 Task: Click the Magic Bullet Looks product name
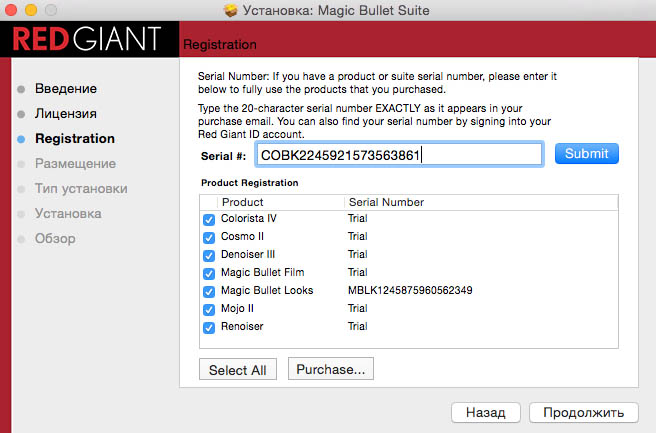267,290
